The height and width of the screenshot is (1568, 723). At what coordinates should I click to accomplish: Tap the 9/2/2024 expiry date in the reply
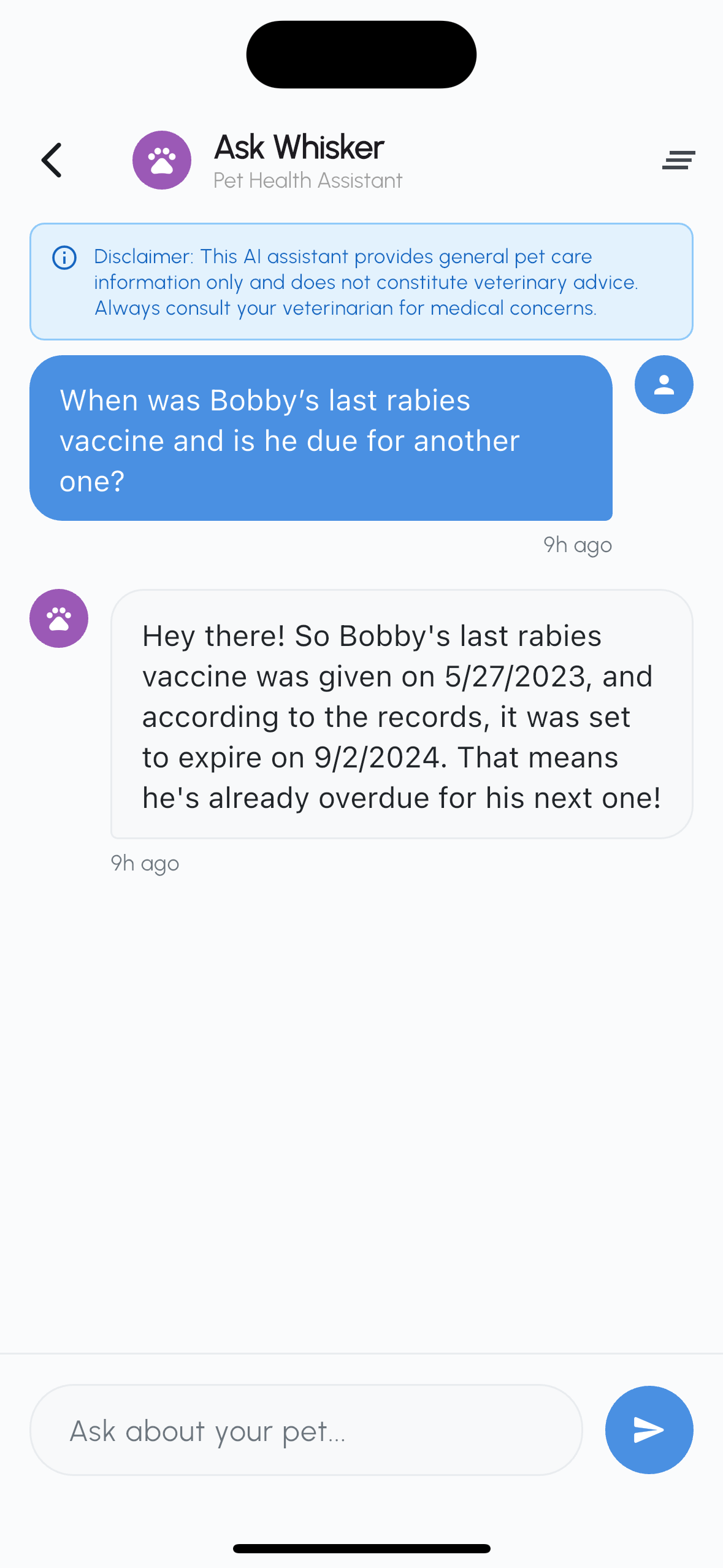pos(377,758)
